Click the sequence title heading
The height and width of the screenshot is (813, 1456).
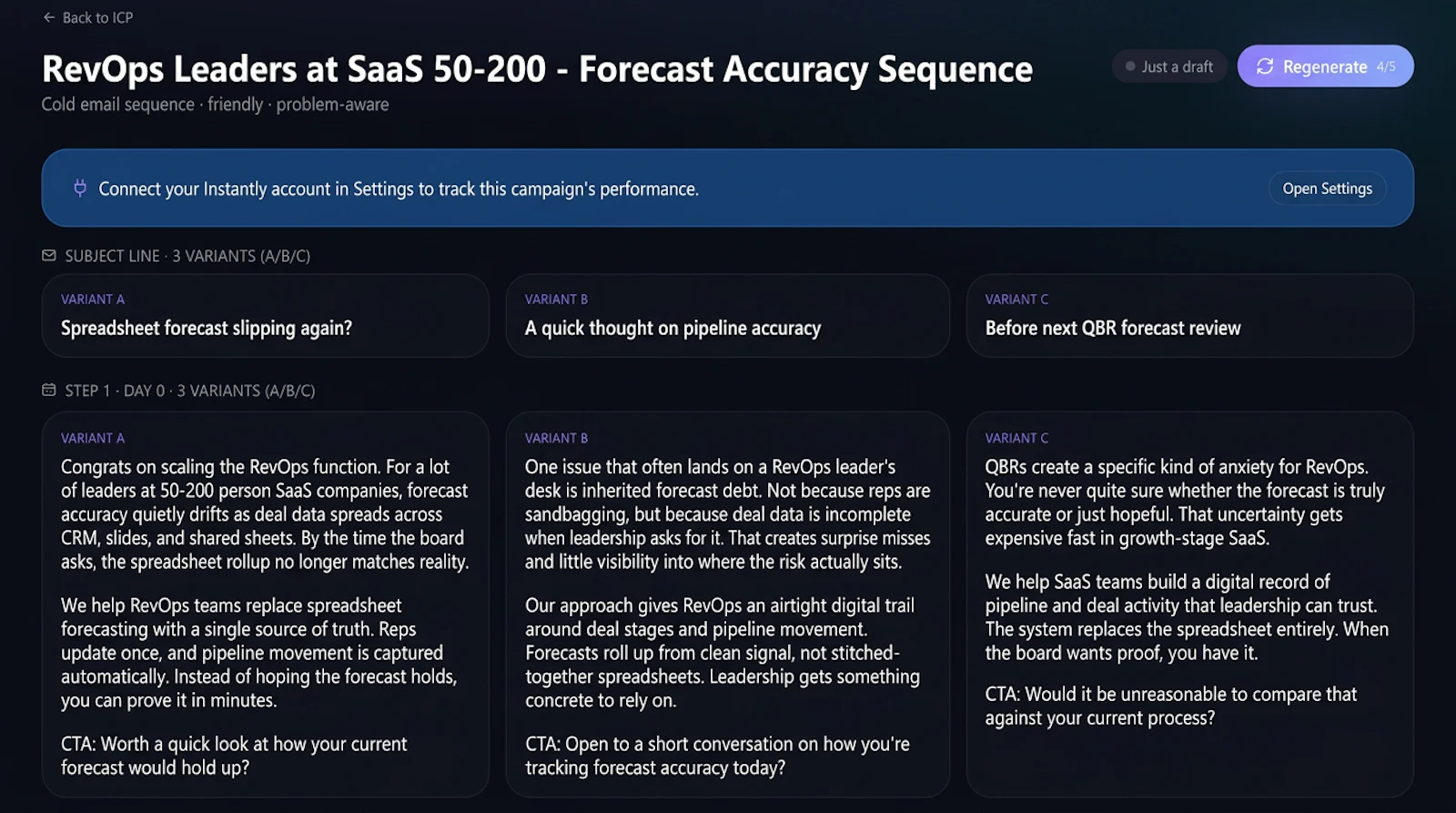click(537, 69)
